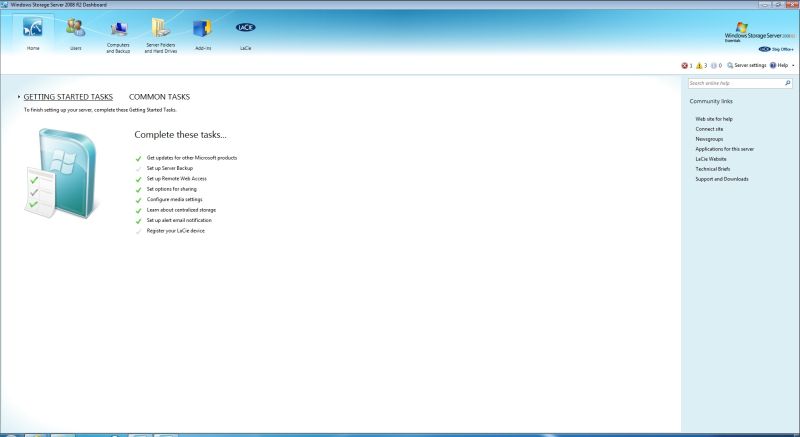Switch to Common Tasks tab

coord(159,97)
